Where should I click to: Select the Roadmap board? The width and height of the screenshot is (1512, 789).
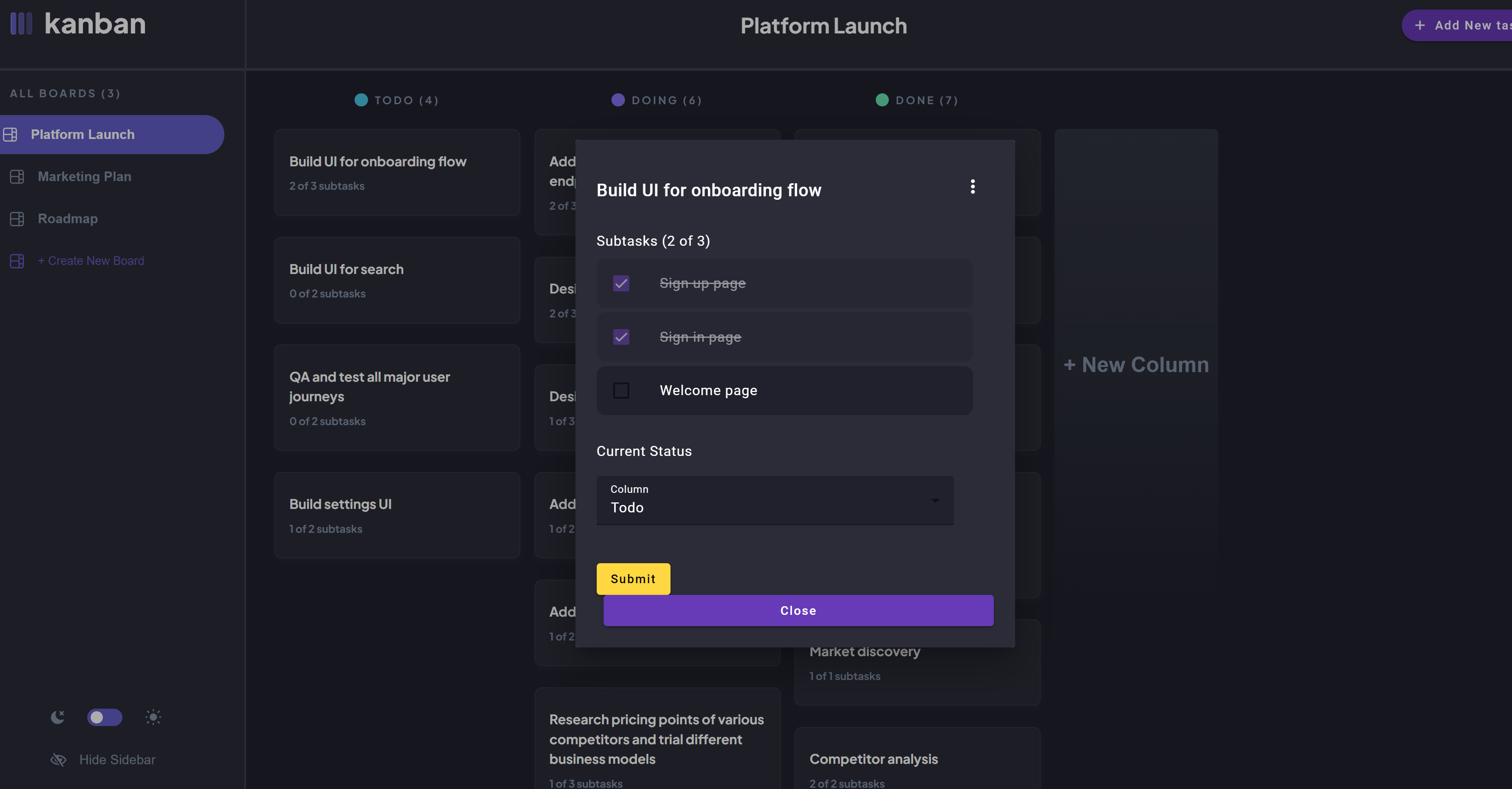(x=68, y=219)
